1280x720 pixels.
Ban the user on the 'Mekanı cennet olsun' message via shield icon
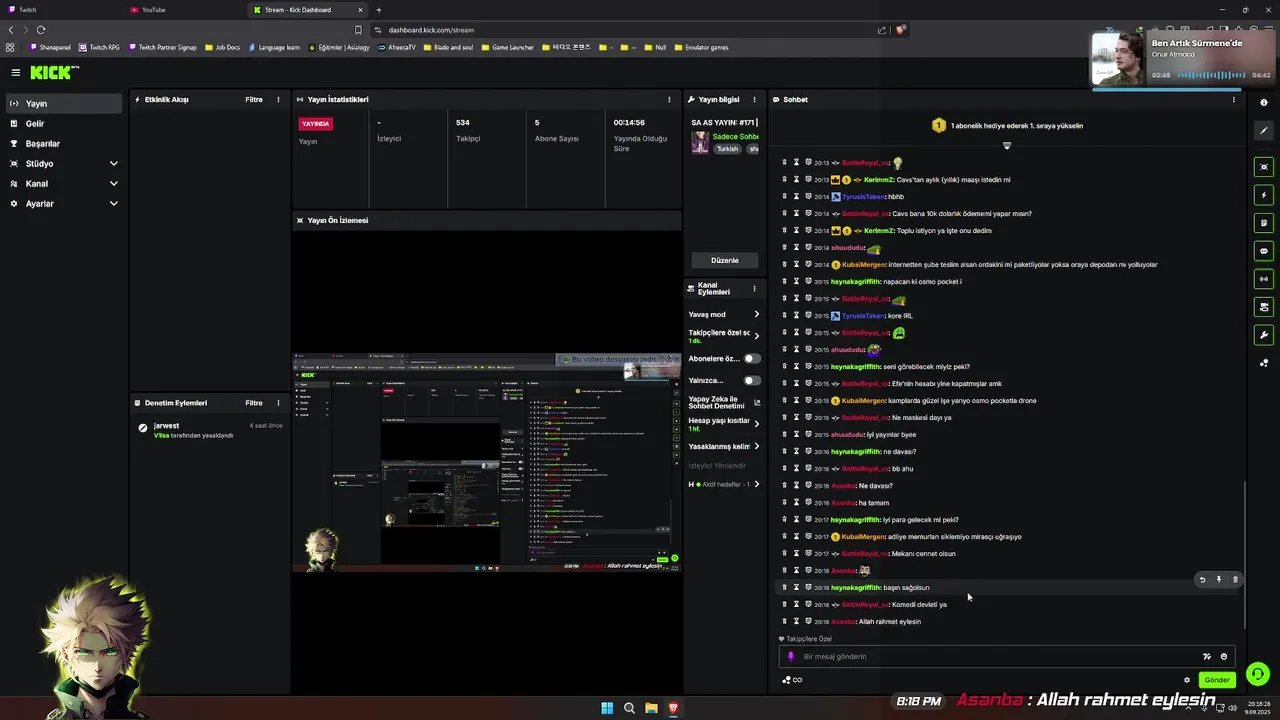pyautogui.click(x=808, y=553)
